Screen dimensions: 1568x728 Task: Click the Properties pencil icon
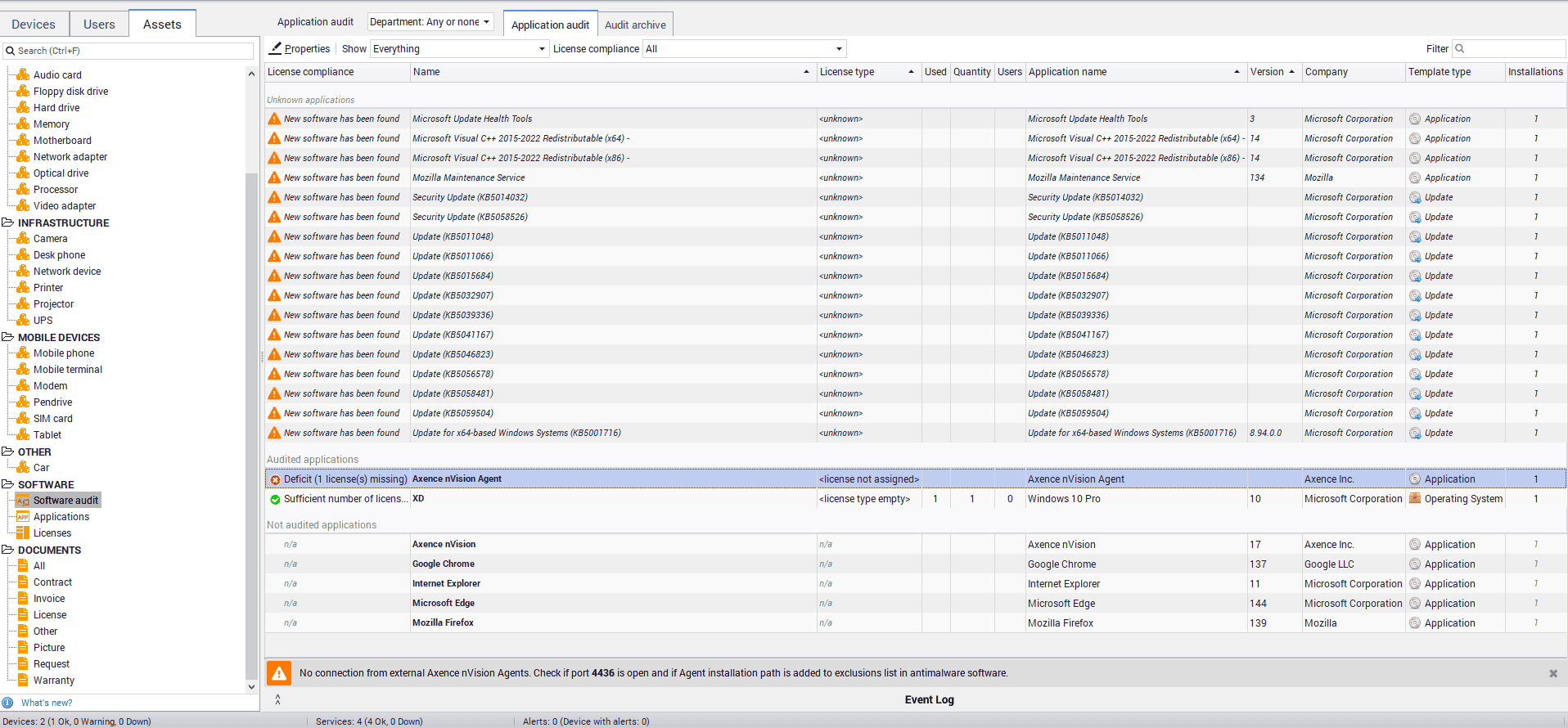pos(276,49)
